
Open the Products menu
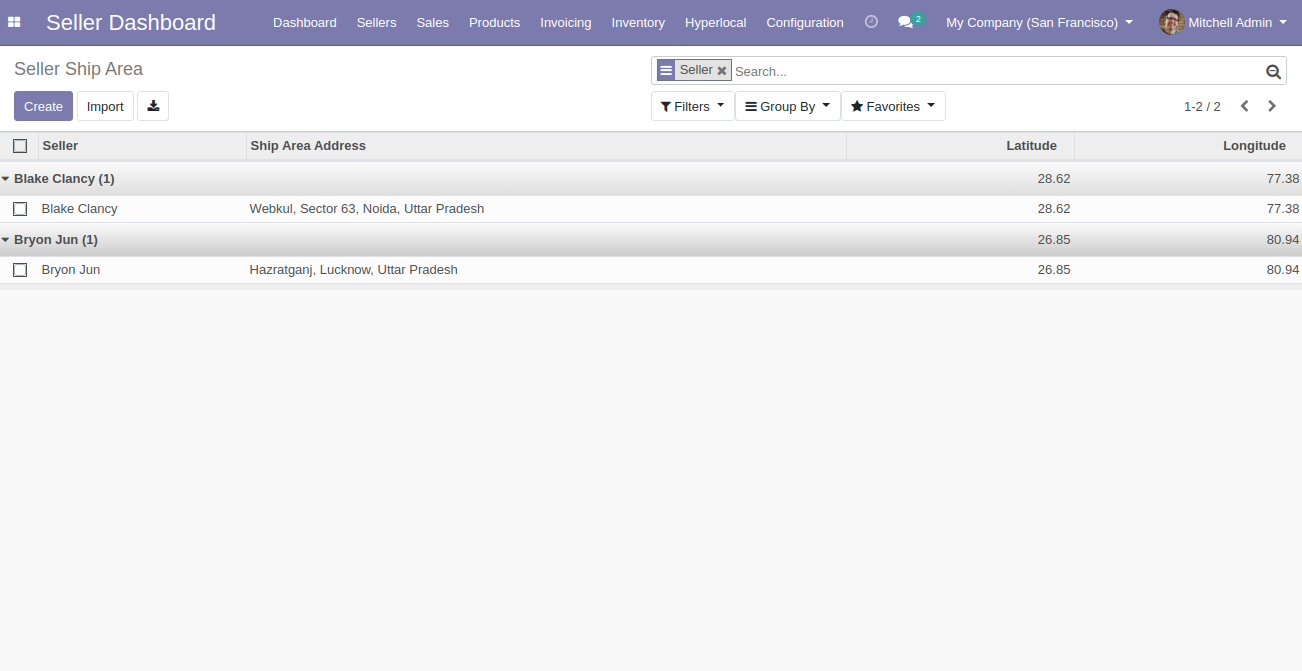pyautogui.click(x=494, y=22)
